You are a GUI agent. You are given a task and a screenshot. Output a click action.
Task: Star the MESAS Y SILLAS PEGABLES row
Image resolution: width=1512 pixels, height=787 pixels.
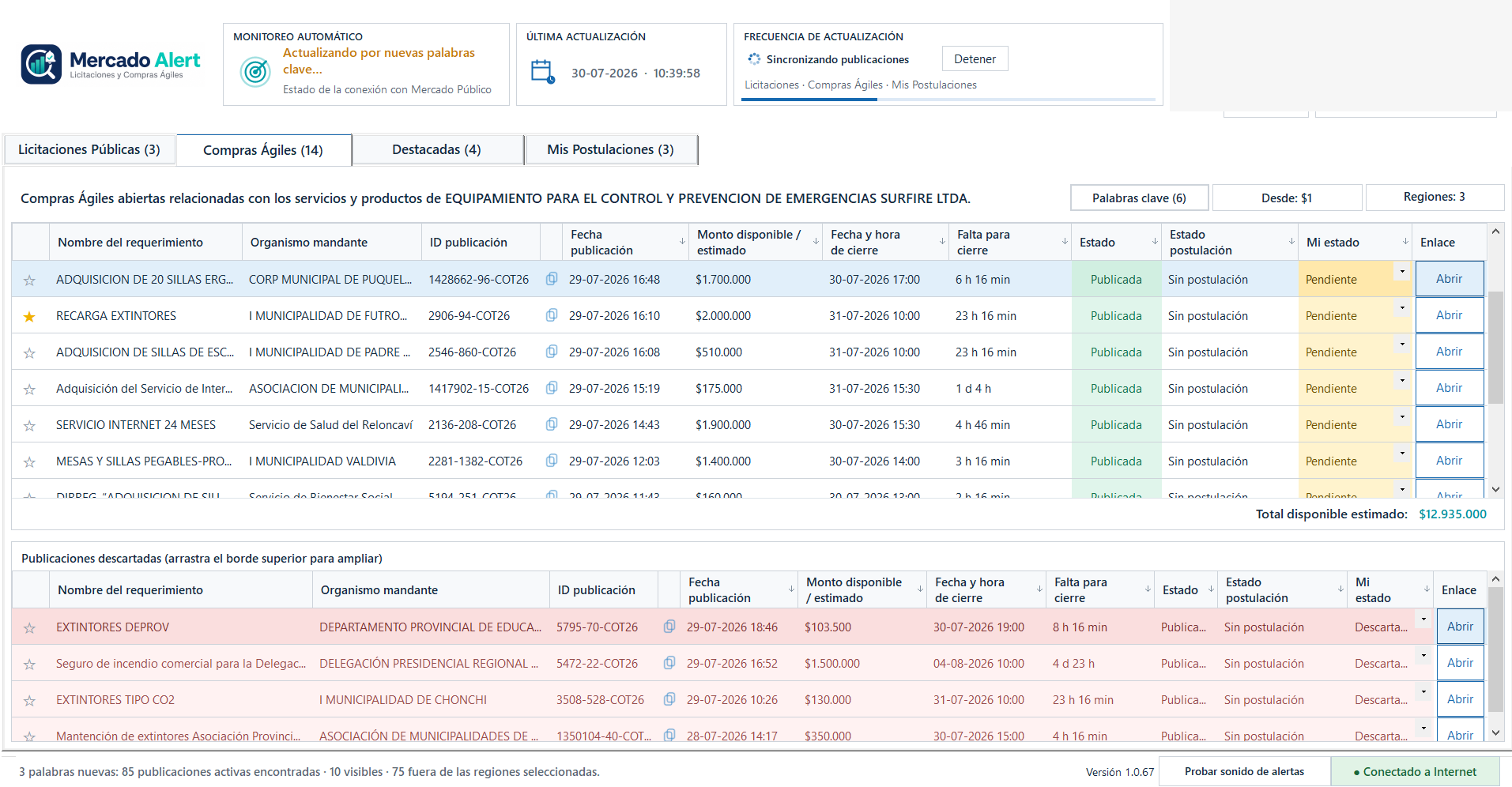[x=29, y=462]
